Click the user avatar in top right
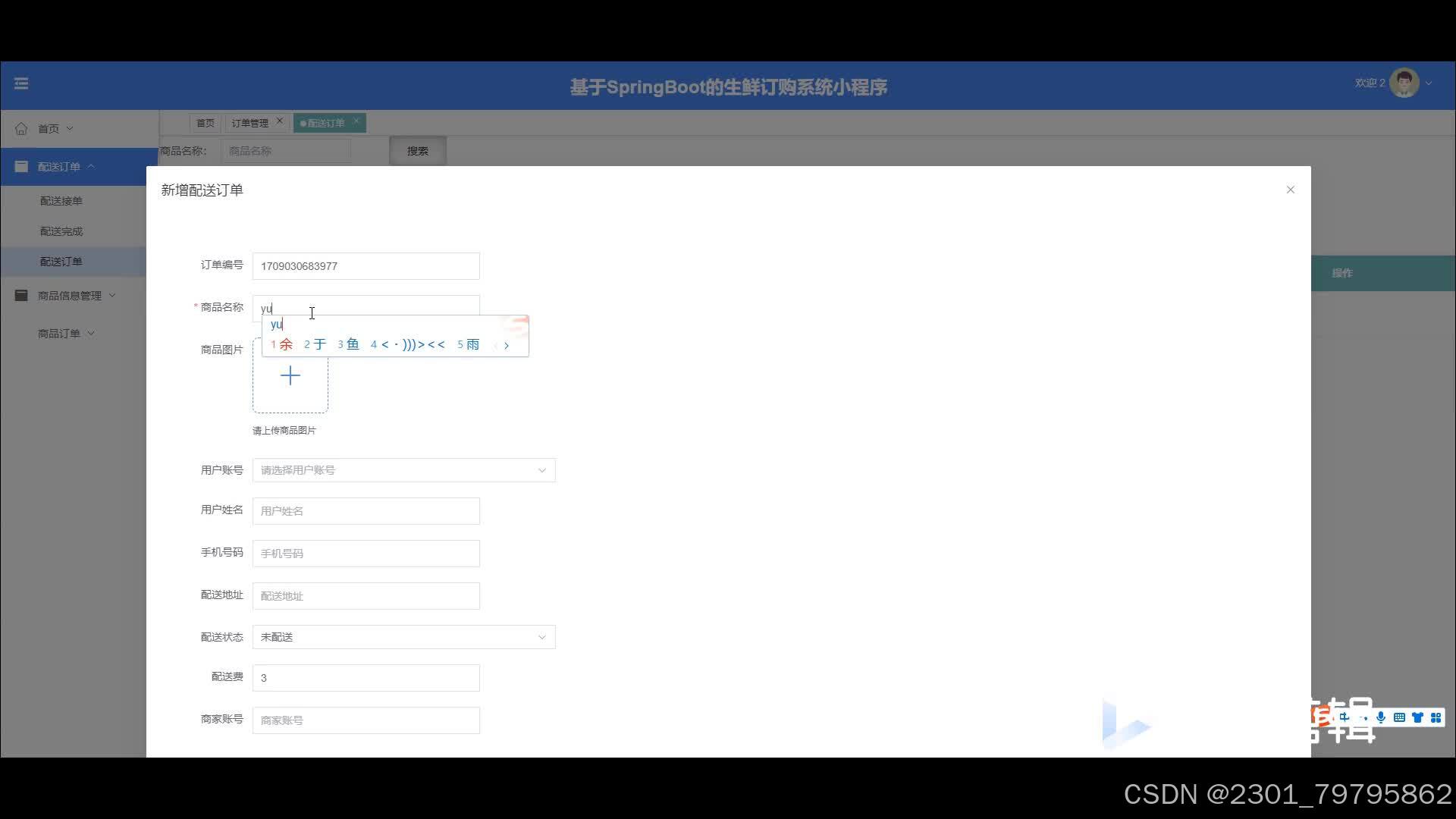Image resolution: width=1456 pixels, height=819 pixels. click(1404, 83)
